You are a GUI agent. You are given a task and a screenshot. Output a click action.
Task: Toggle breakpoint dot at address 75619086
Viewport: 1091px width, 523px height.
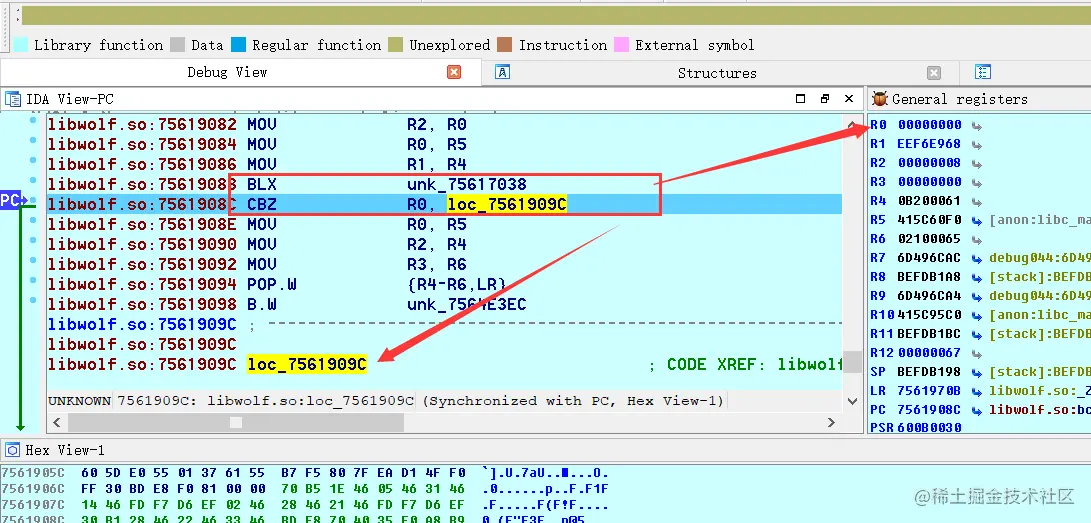pyautogui.click(x=33, y=161)
